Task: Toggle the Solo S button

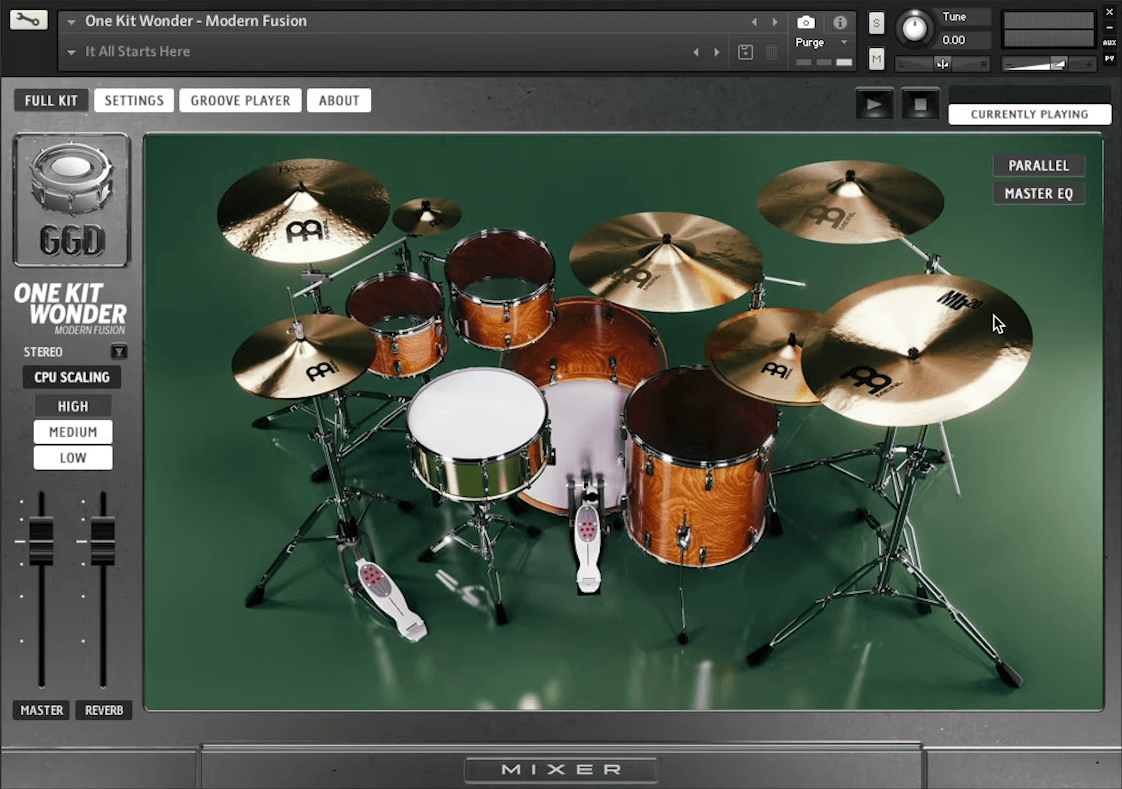Action: (876, 23)
